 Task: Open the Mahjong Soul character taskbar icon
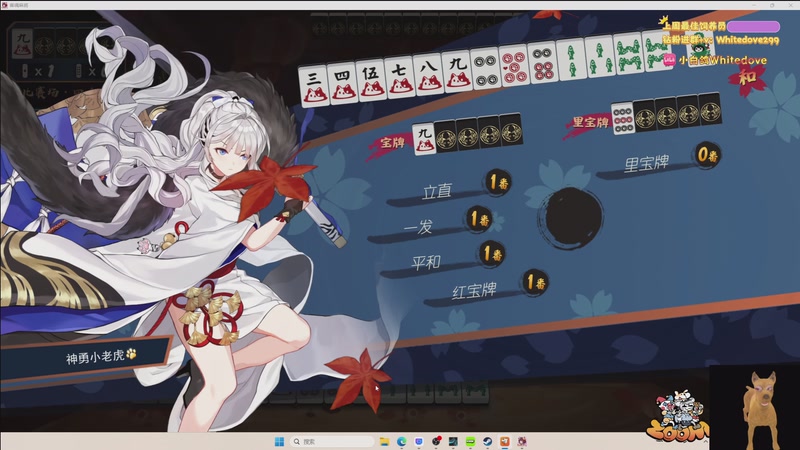point(522,441)
